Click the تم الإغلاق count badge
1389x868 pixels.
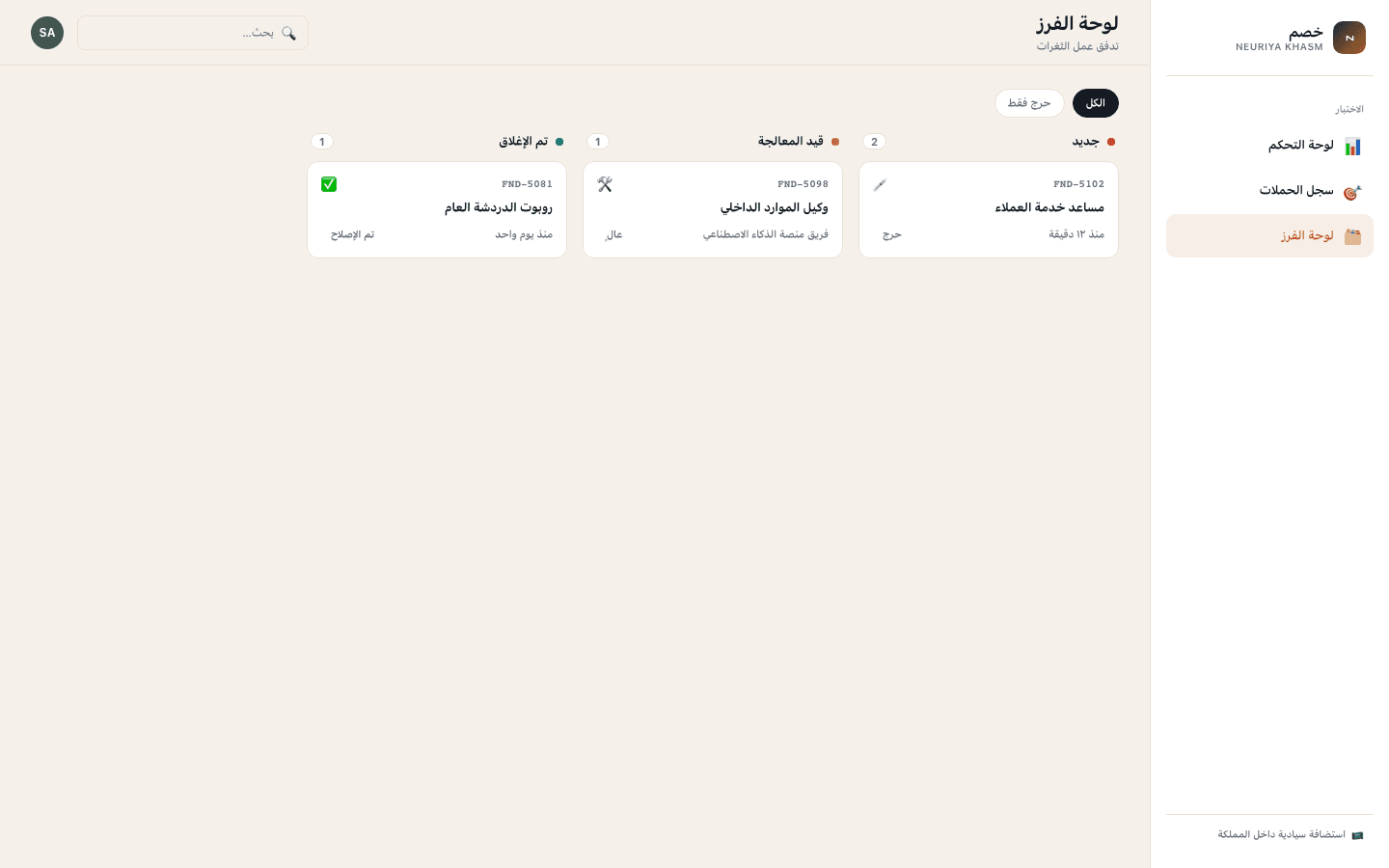322,142
